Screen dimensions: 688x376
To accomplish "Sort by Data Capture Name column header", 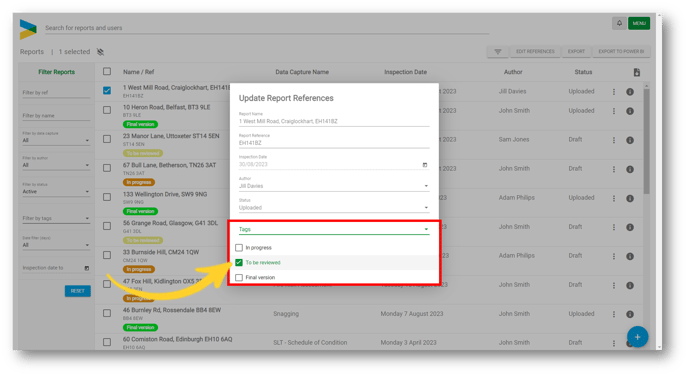I will tap(302, 72).
